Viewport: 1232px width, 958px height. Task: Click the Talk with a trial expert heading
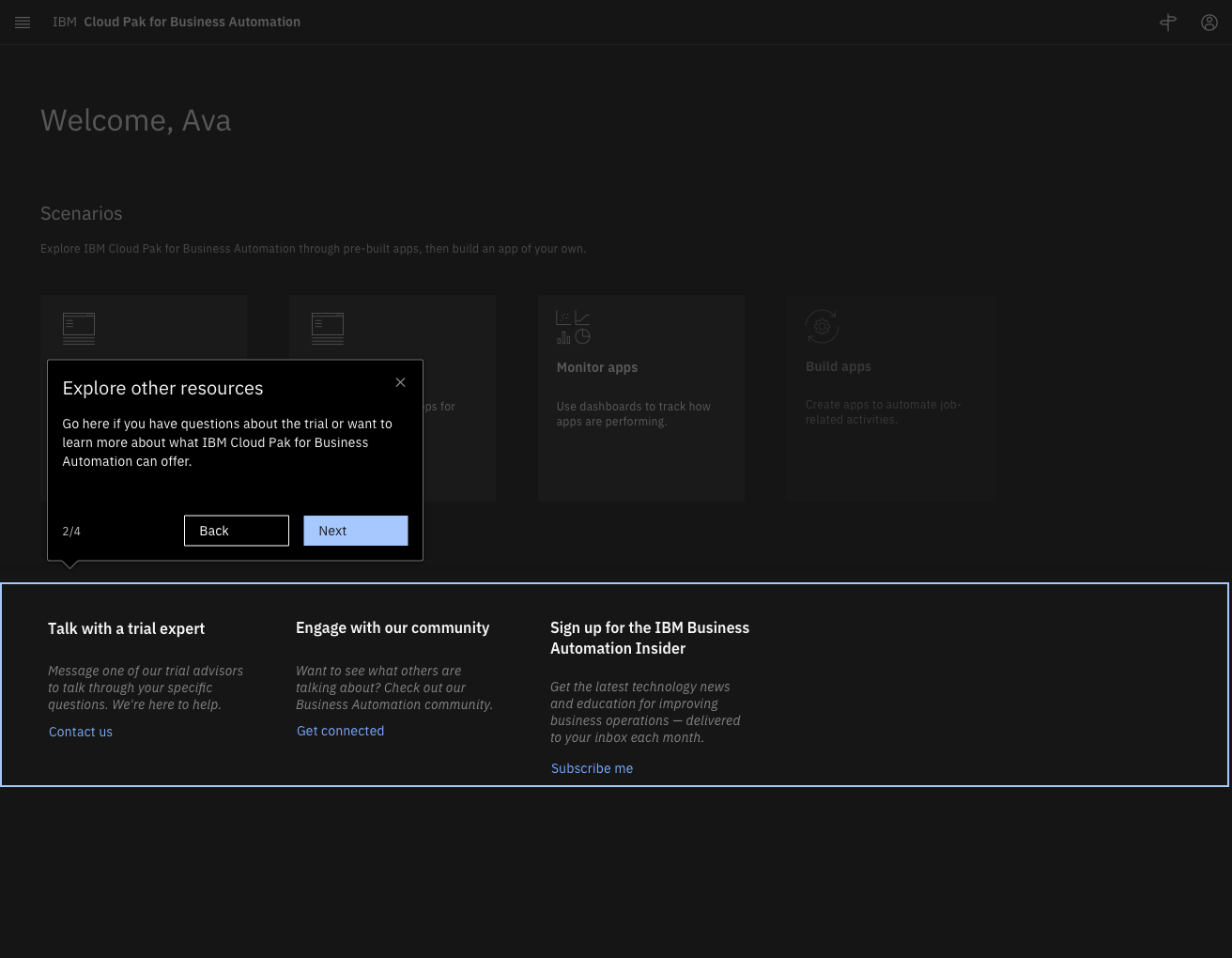(127, 628)
